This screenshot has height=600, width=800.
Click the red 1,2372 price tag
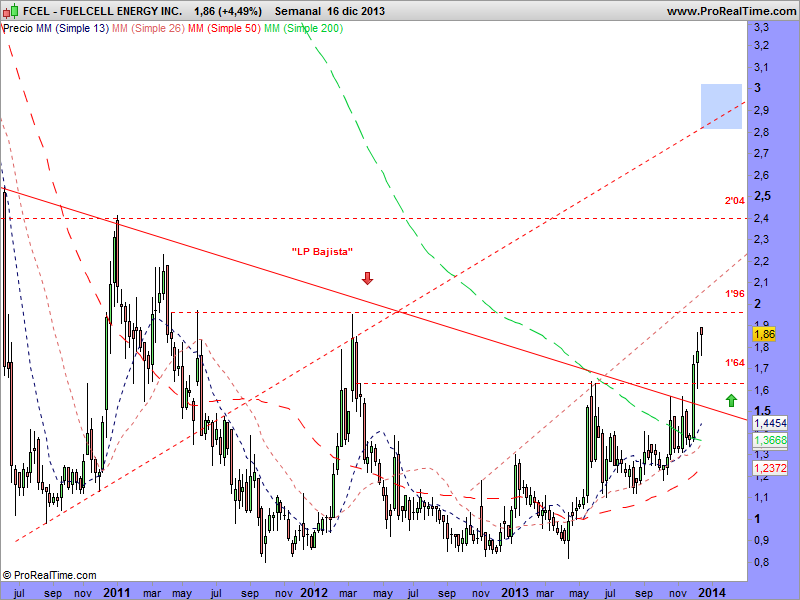770,468
